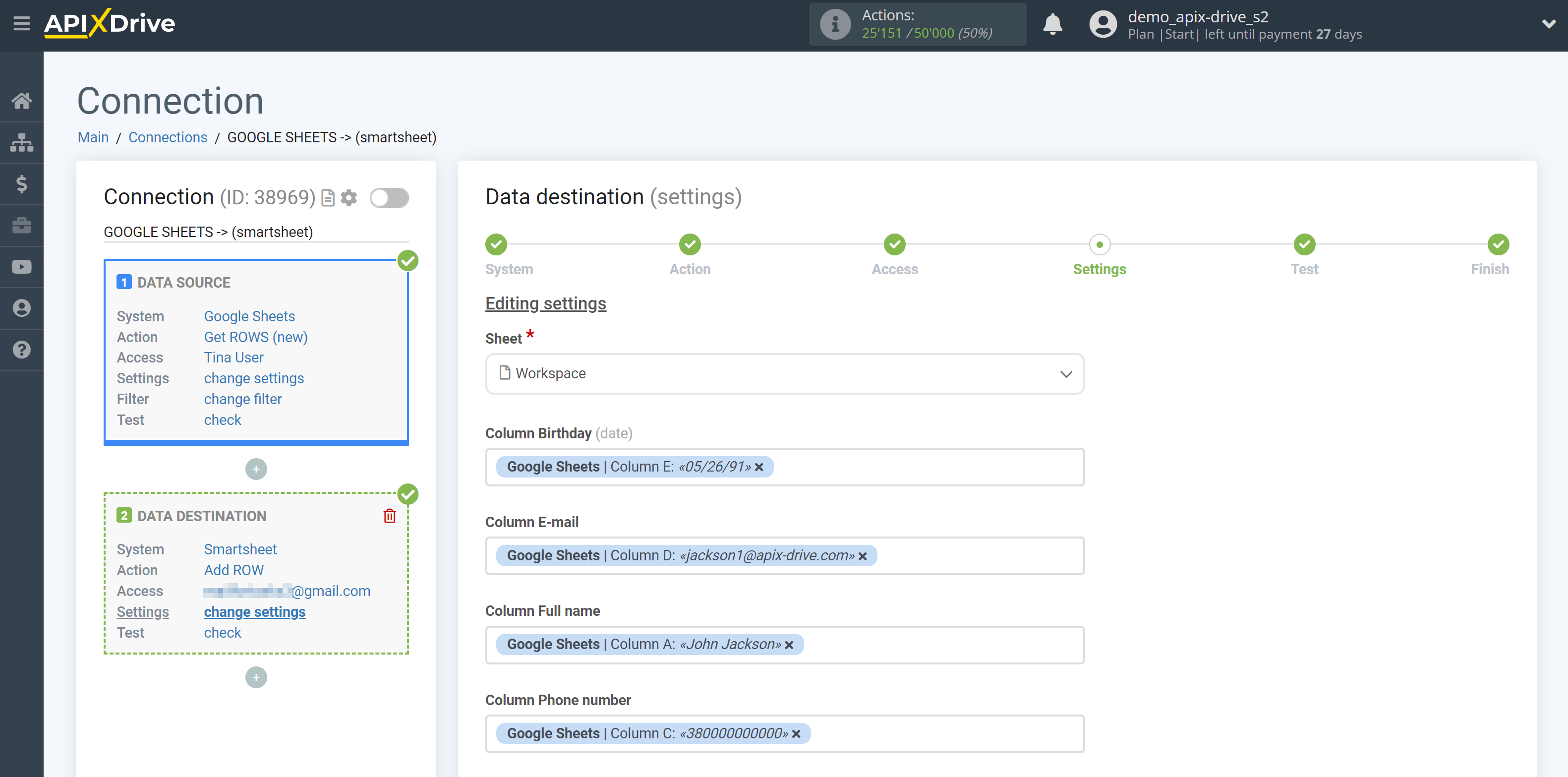Click the Column Phone number input field
This screenshot has height=777, width=1568.
(785, 734)
